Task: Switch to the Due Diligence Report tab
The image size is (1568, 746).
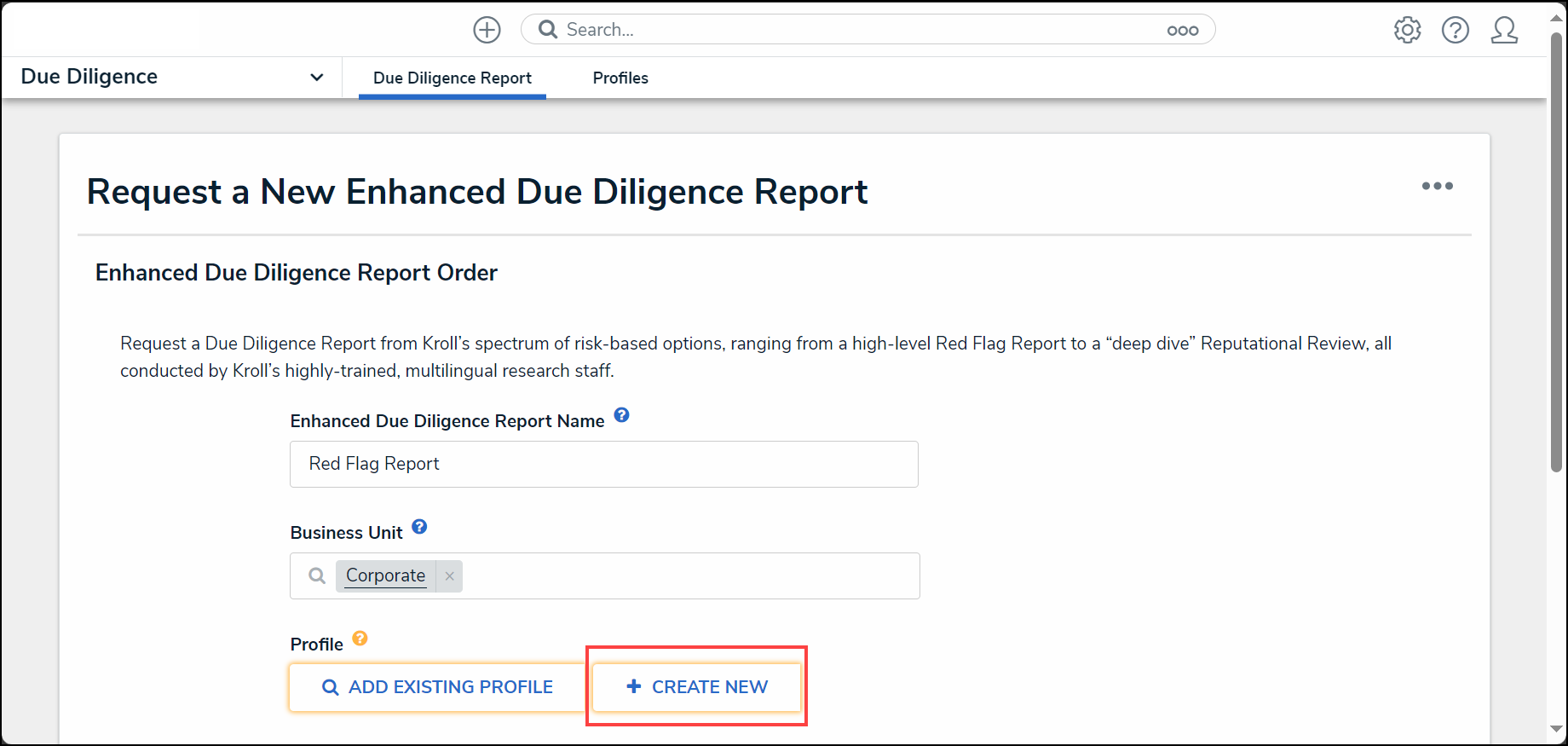Action: click(x=453, y=78)
